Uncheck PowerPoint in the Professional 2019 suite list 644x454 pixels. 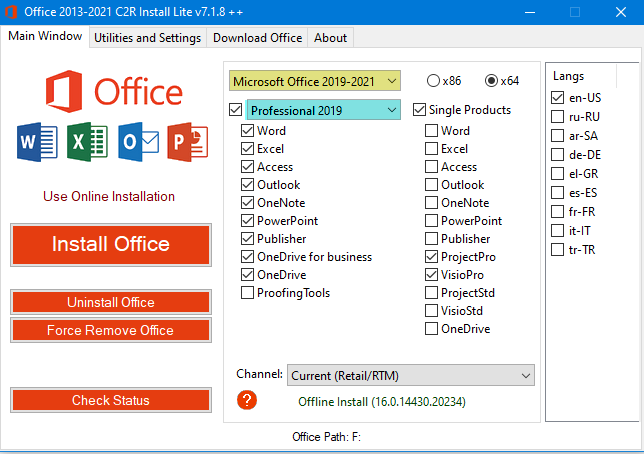pyautogui.click(x=247, y=221)
